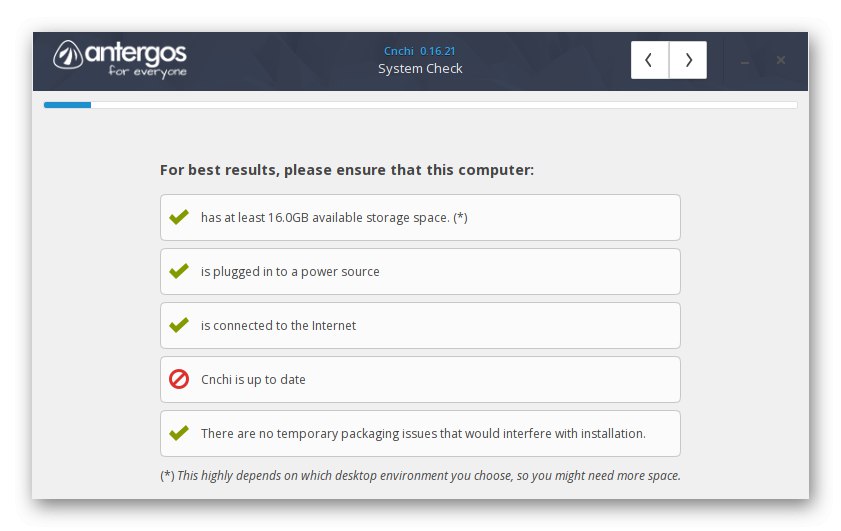Click the red prohibited icon beside Cnchi update
Viewport: 841px width, 531px height.
click(179, 379)
